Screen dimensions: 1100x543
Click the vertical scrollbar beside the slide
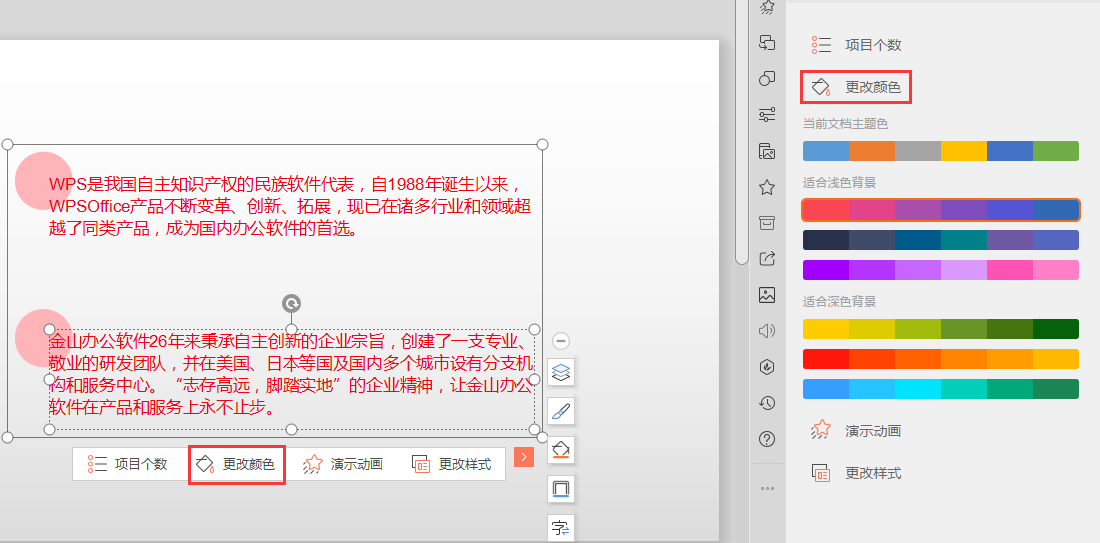[742, 133]
